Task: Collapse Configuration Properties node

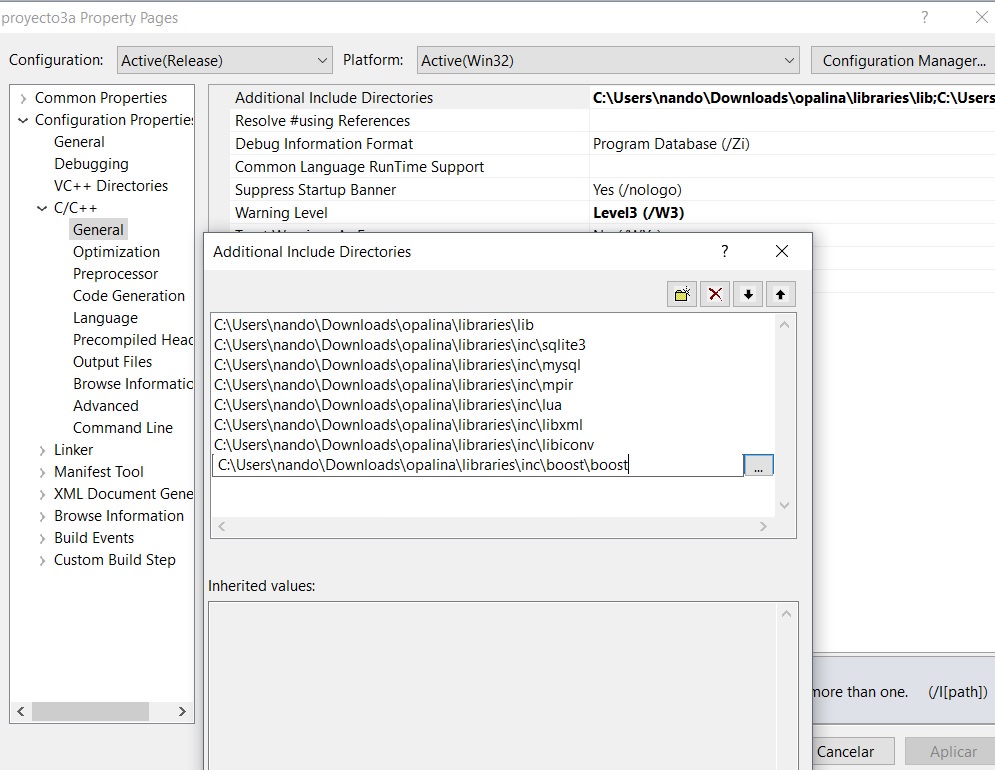Action: click(x=23, y=120)
